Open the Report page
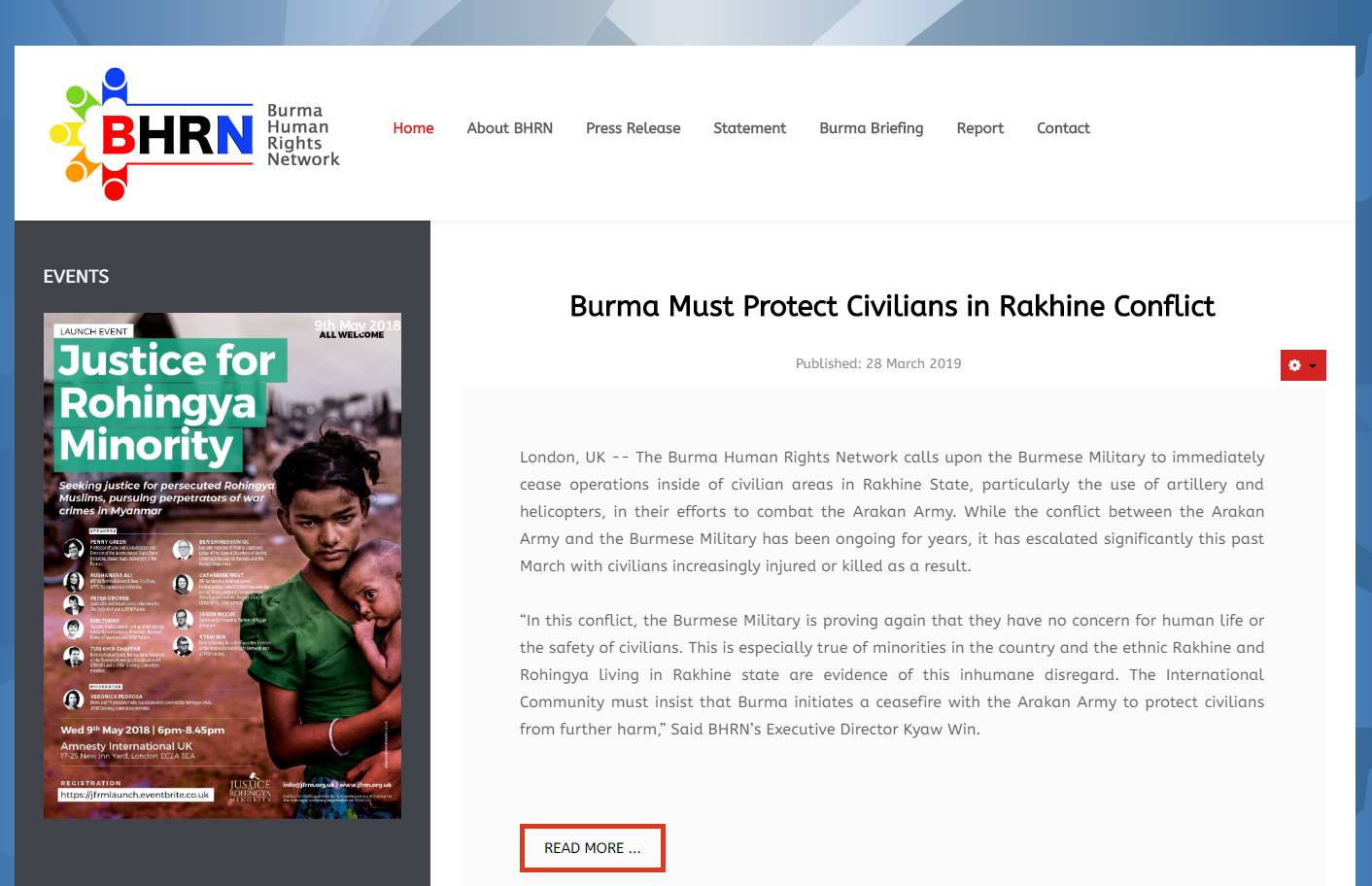Screen dimensions: 1372x886 click(979, 128)
